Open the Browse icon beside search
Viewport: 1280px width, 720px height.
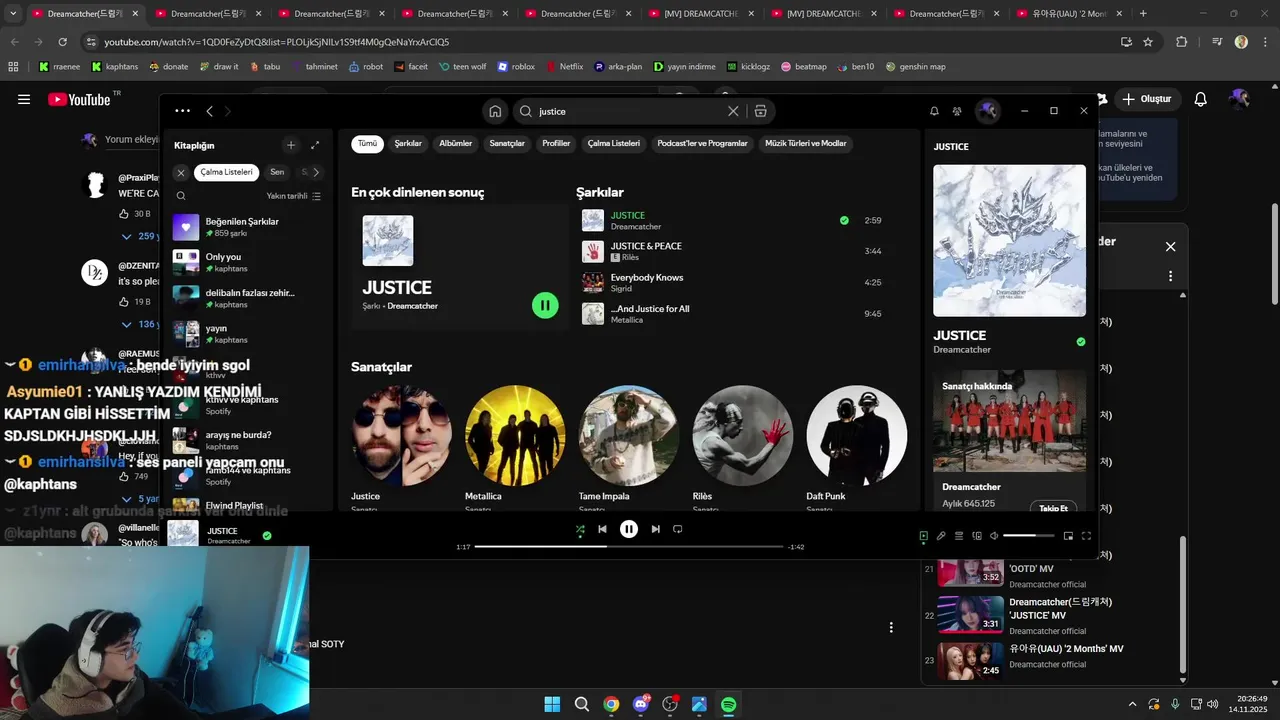coord(760,111)
